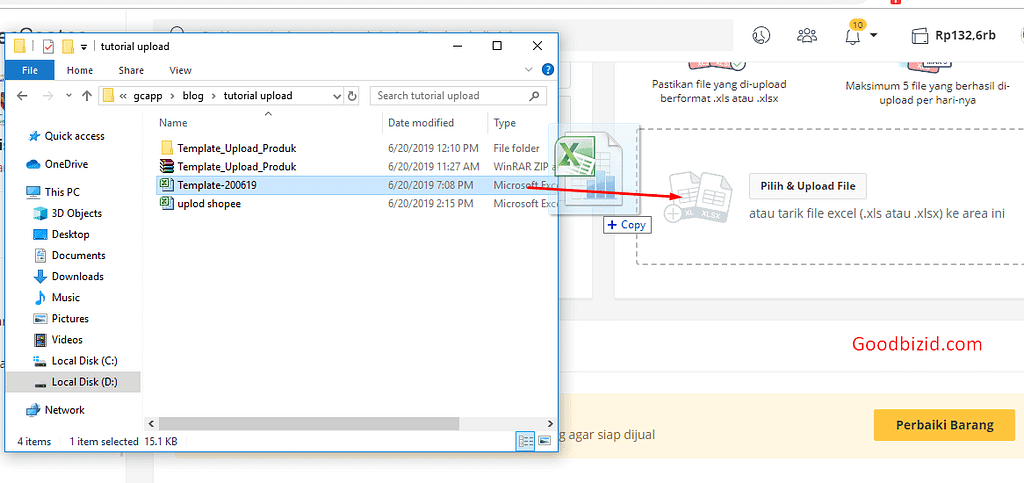Viewport: 1024px width, 483px height.
Task: Open the Share ribbon tab
Action: pos(131,70)
